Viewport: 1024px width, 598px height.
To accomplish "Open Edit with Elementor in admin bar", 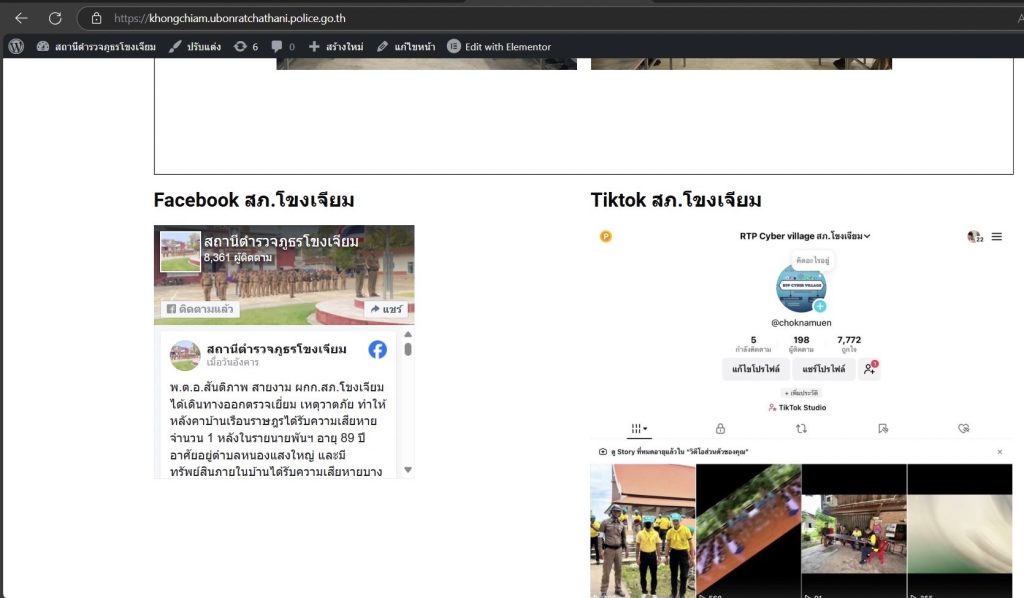I will [498, 46].
